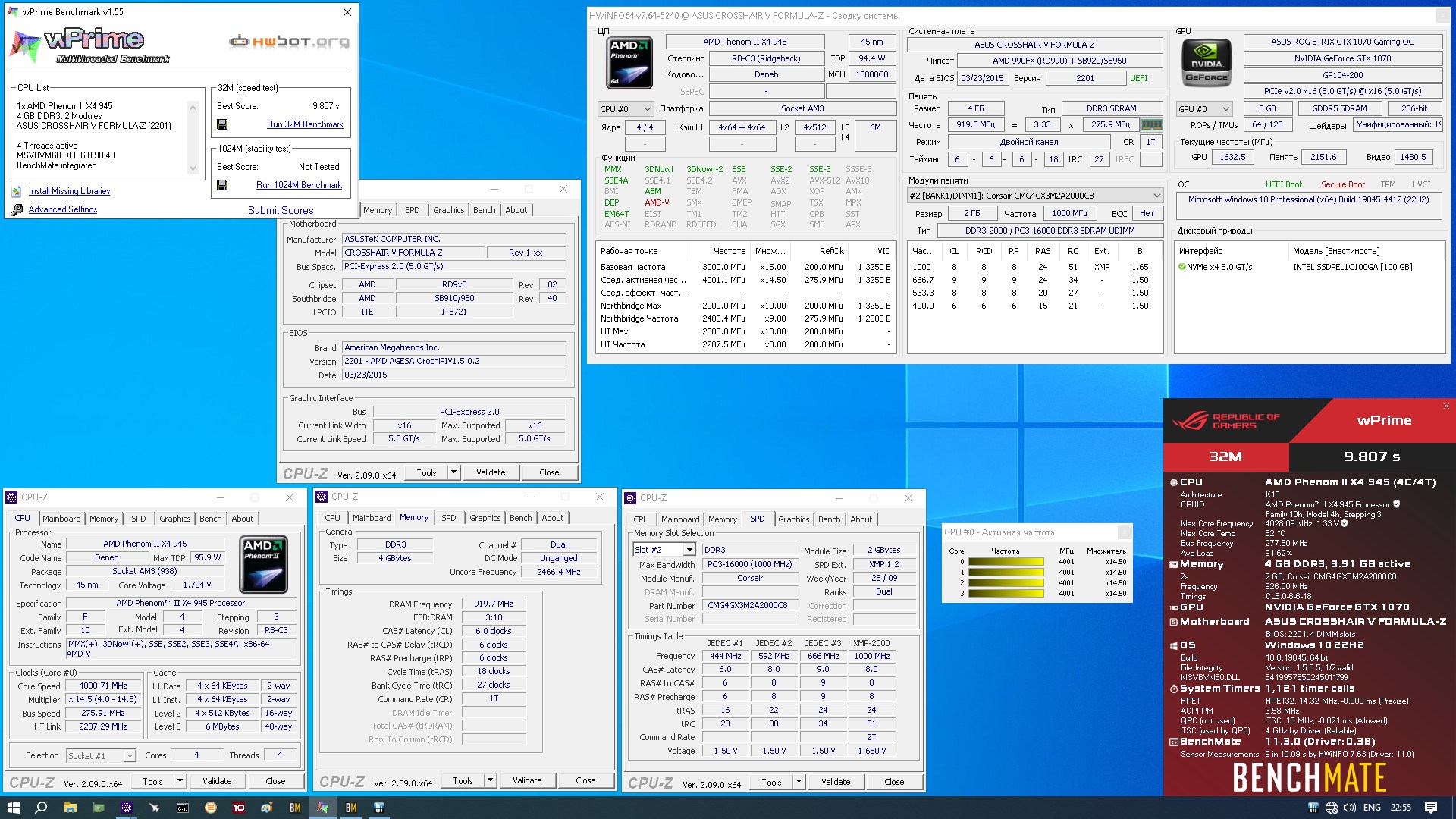Open the Bench tab in CPU-Z Memory window
Viewport: 1456px width, 819px height.
(x=520, y=518)
